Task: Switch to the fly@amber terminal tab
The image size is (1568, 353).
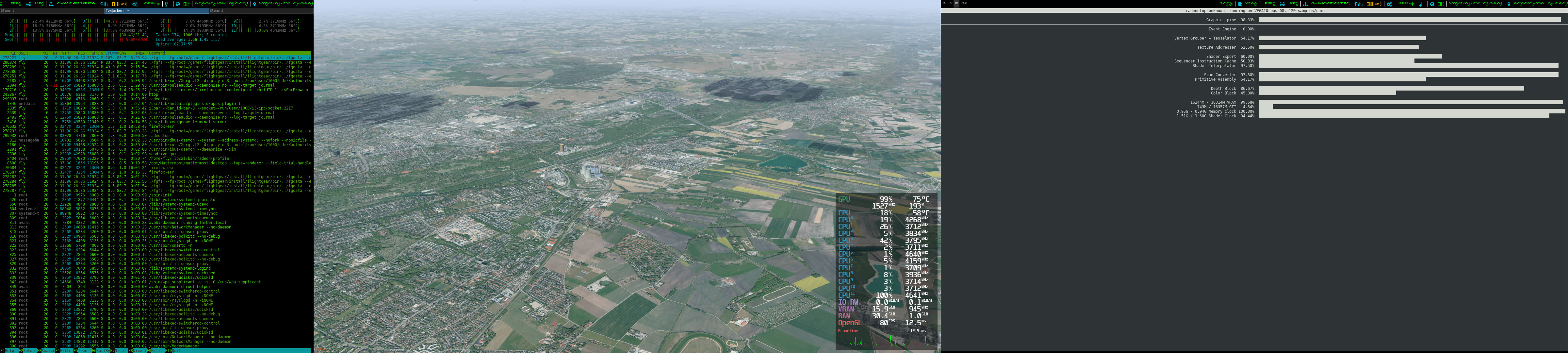Action: pos(156,10)
